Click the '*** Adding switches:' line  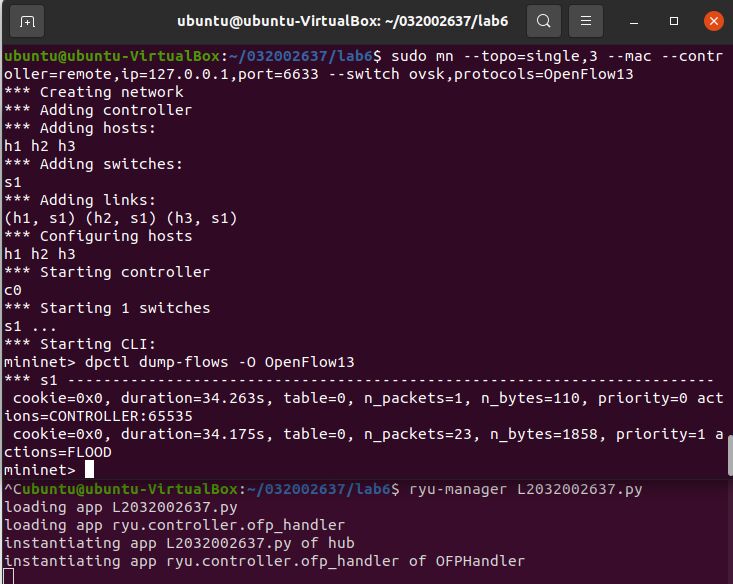[x=93, y=164]
